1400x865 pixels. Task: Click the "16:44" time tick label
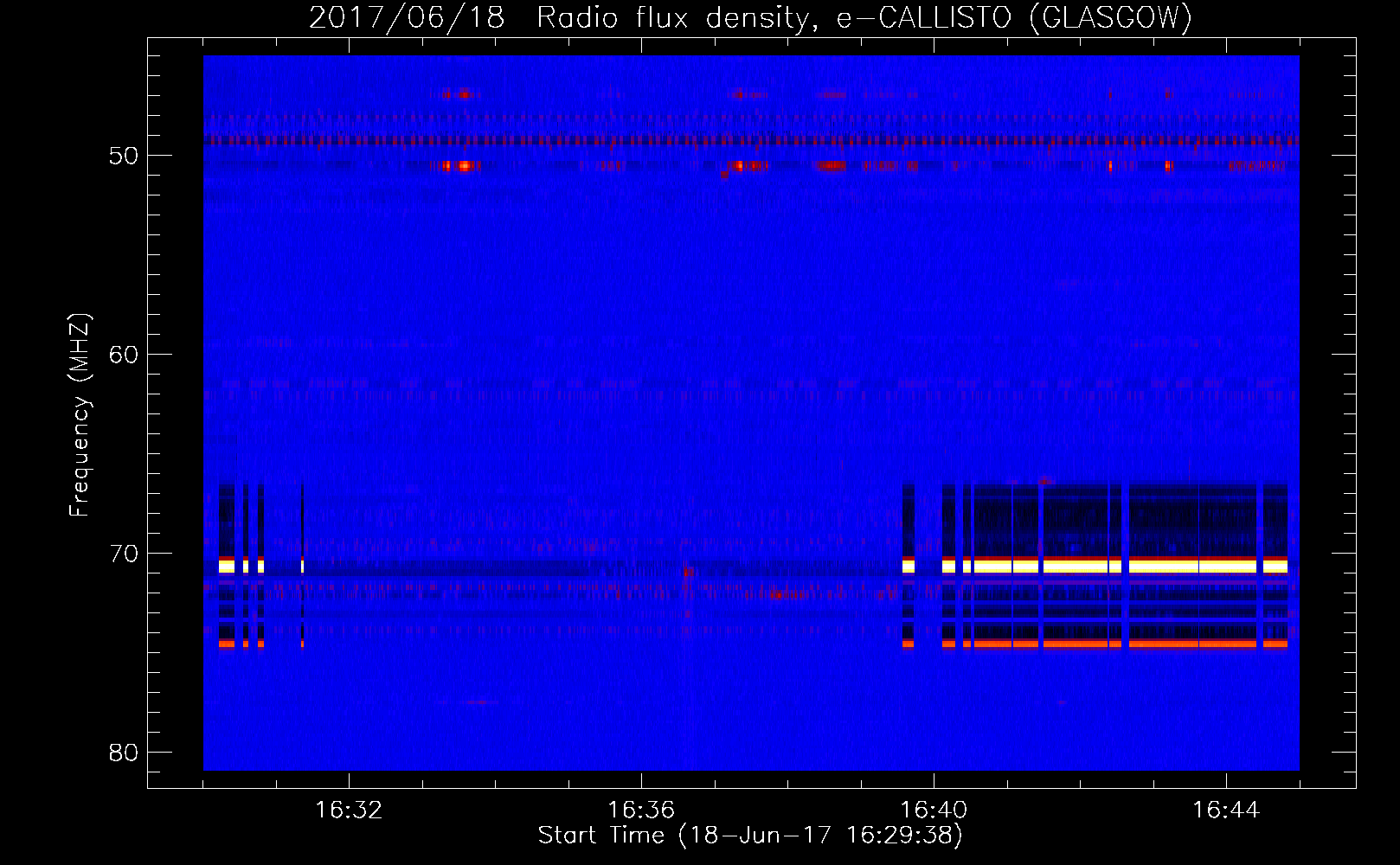pyautogui.click(x=1226, y=811)
